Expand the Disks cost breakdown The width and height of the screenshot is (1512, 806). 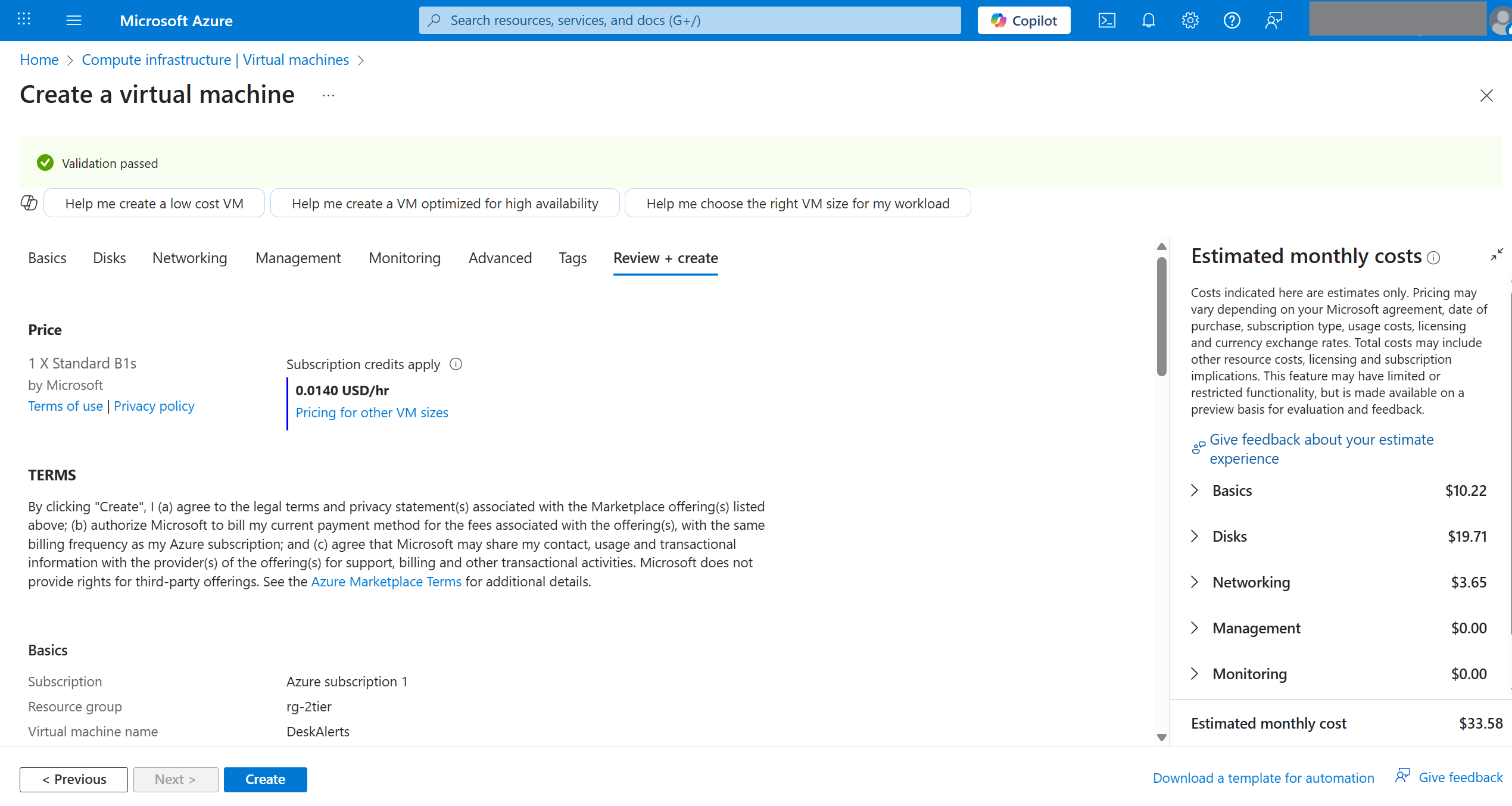tap(1195, 536)
